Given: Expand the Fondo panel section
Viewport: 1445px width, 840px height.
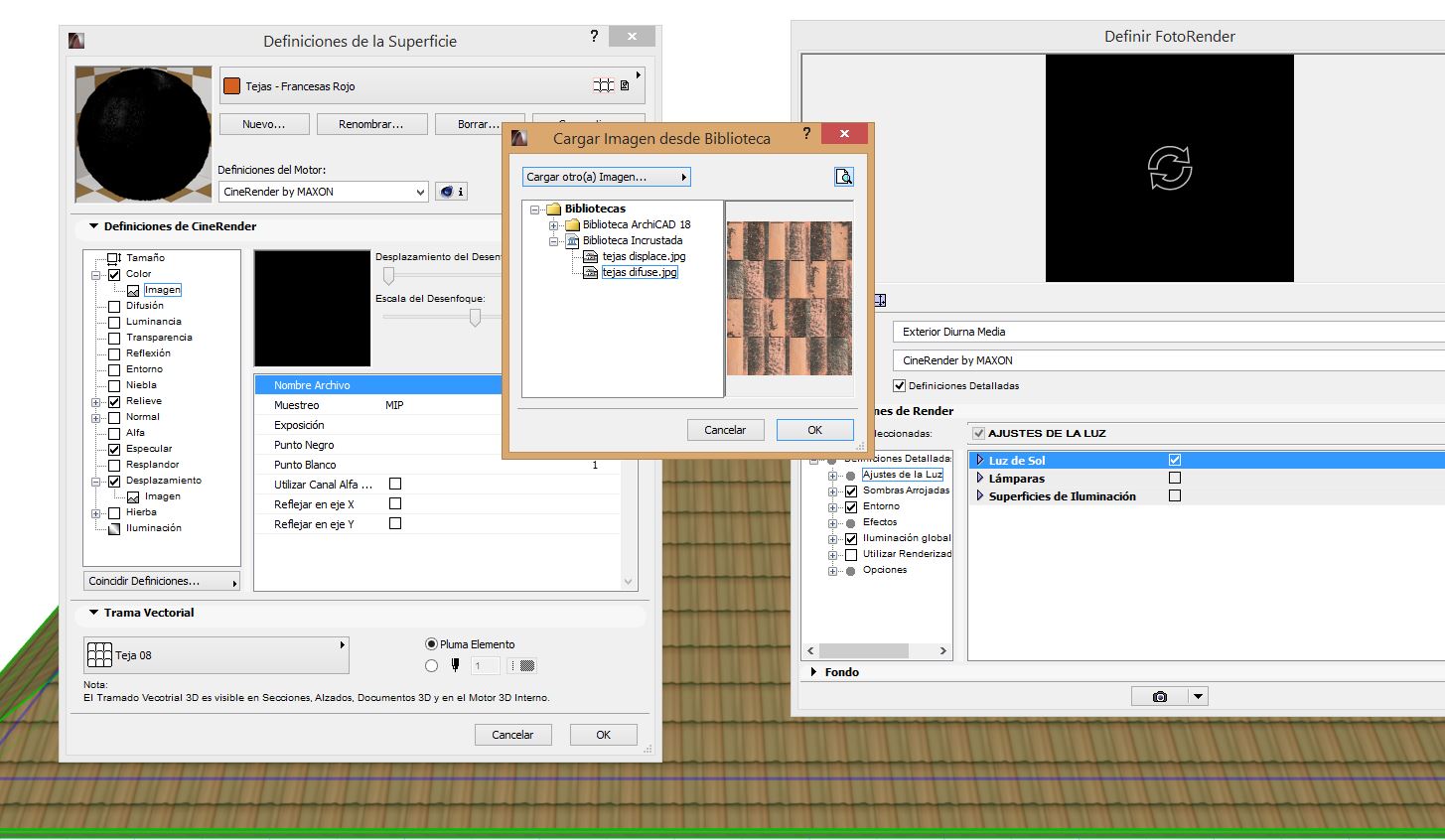Looking at the screenshot, I should coord(813,672).
